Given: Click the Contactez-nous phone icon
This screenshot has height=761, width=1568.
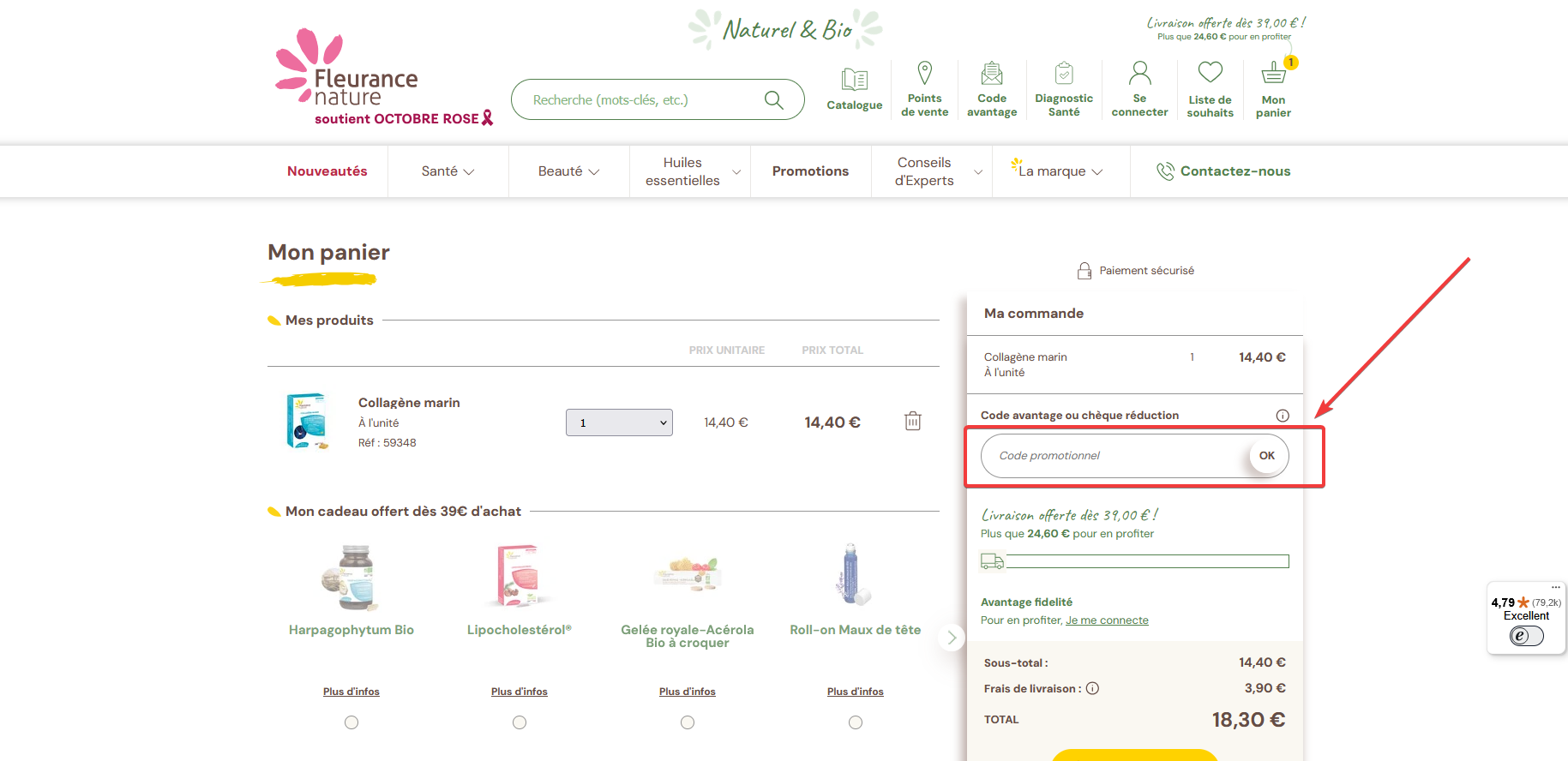Looking at the screenshot, I should point(1165,171).
